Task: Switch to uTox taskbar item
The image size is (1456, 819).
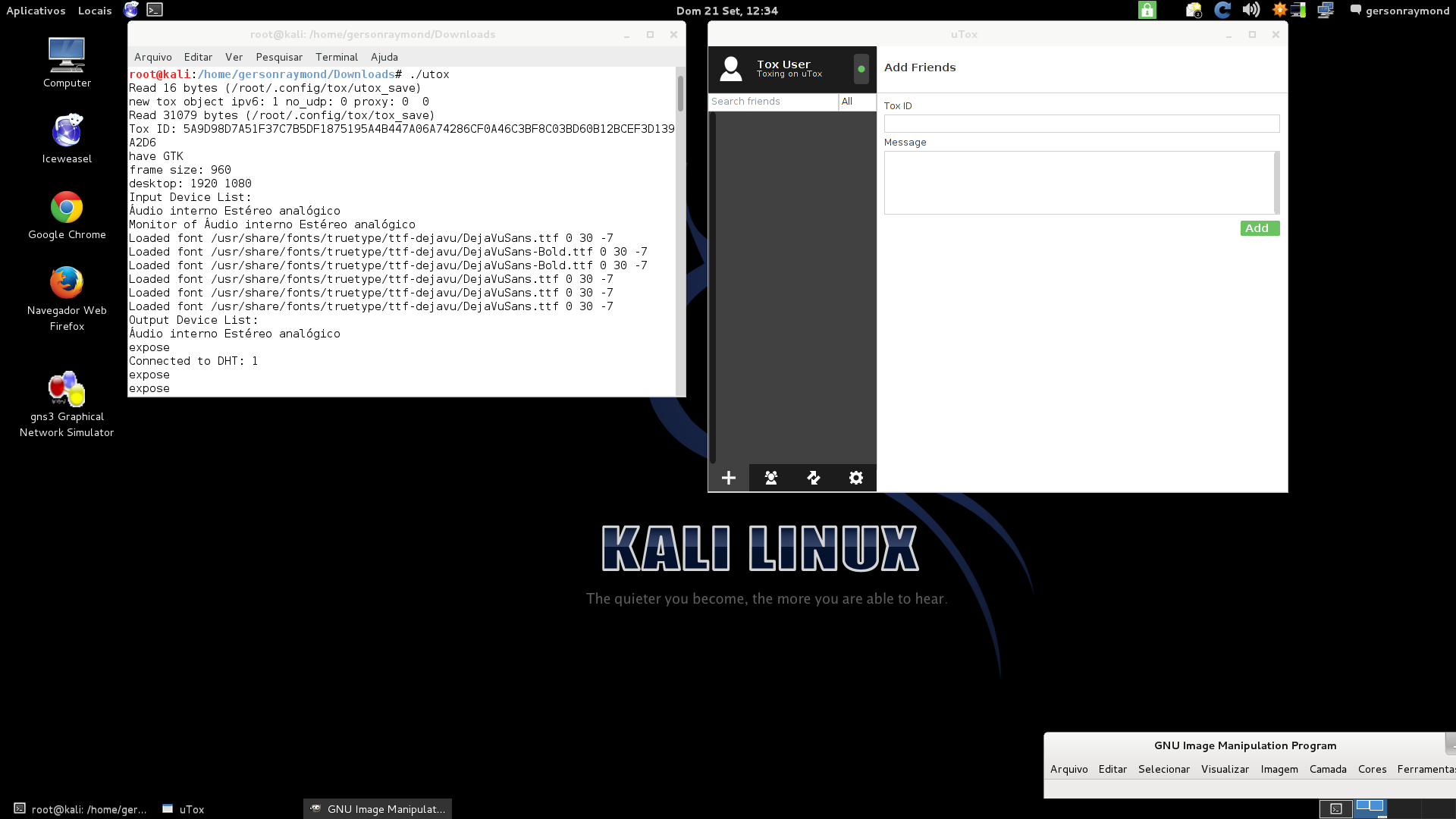Action: tap(184, 809)
